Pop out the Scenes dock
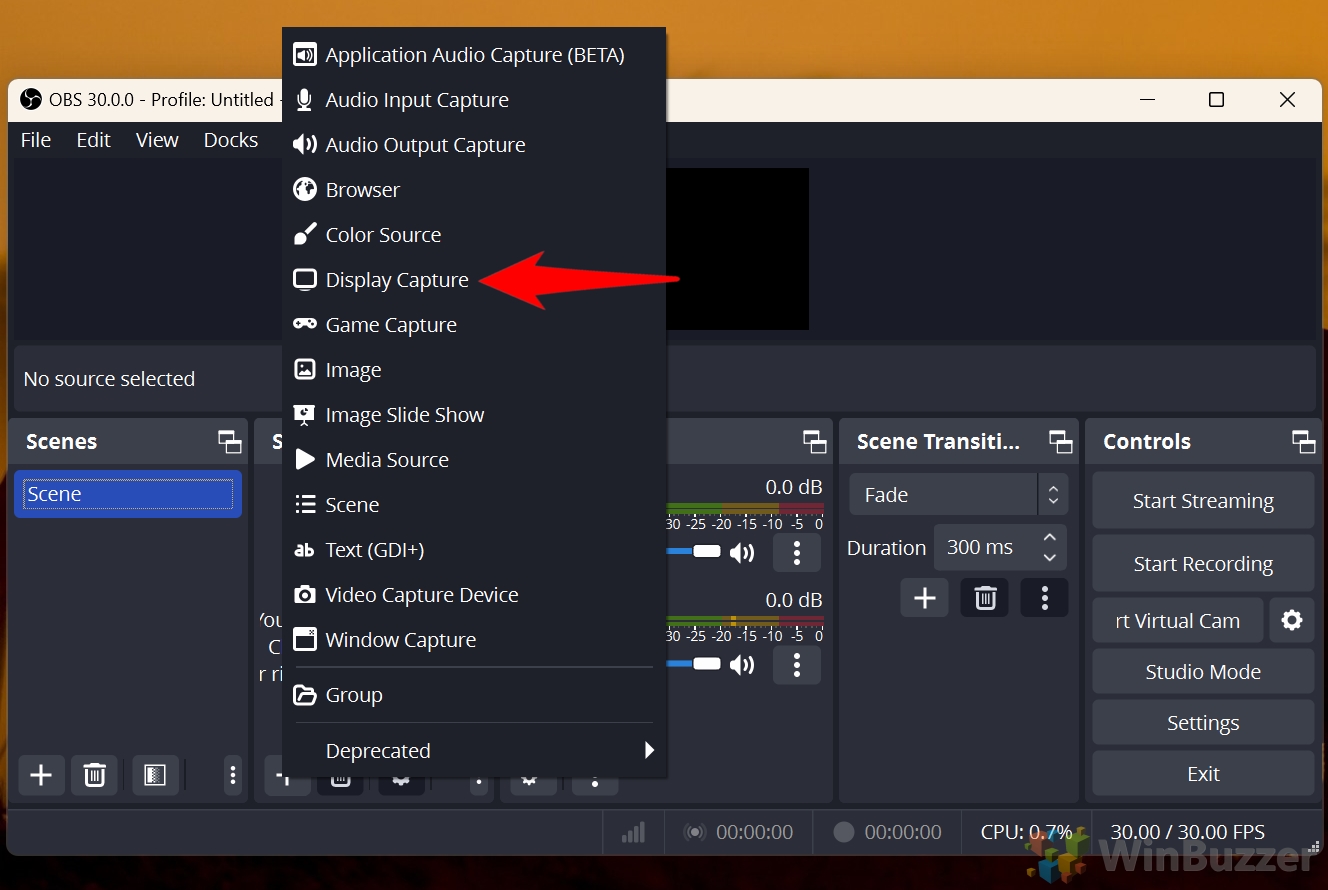This screenshot has height=890, width=1328. [230, 442]
